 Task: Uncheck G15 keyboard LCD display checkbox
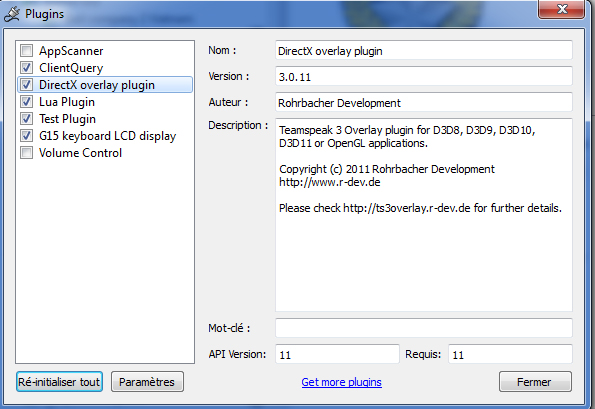pyautogui.click(x=26, y=136)
